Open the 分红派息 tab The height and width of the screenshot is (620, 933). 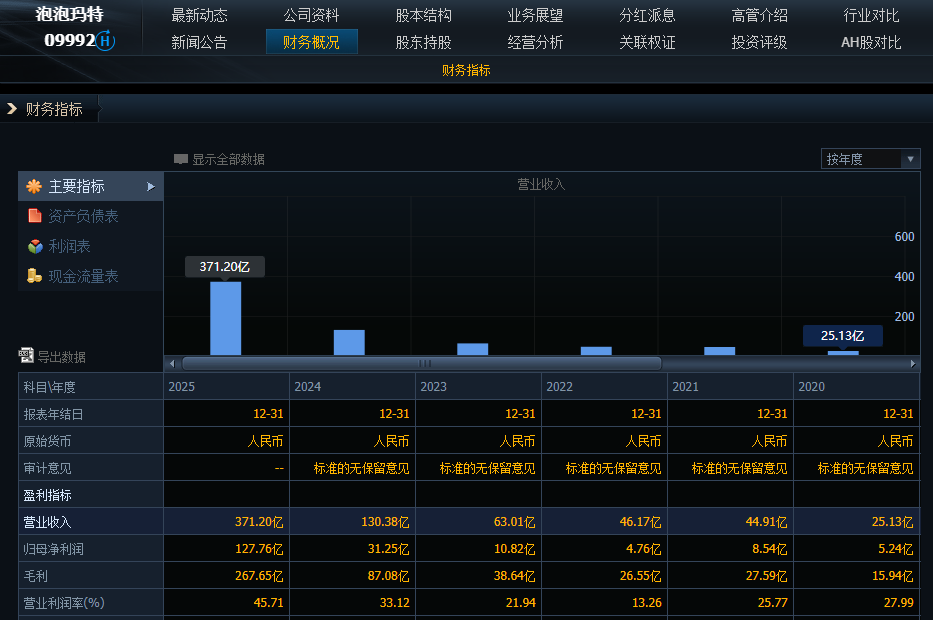tap(647, 15)
